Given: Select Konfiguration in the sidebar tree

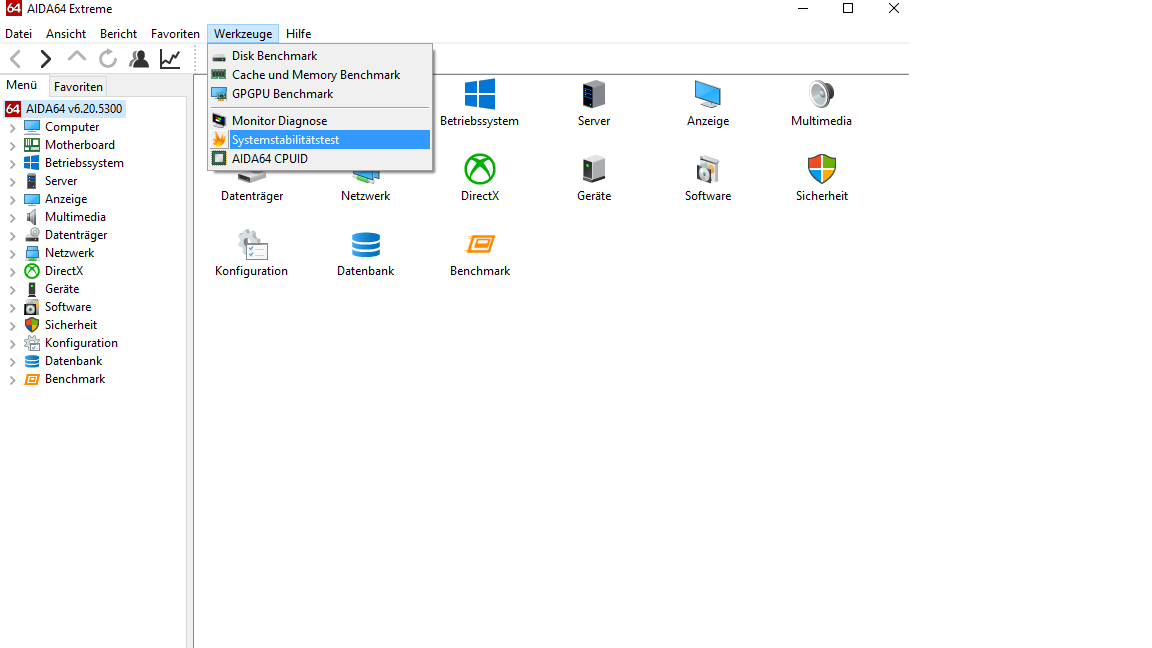Looking at the screenshot, I should point(81,343).
